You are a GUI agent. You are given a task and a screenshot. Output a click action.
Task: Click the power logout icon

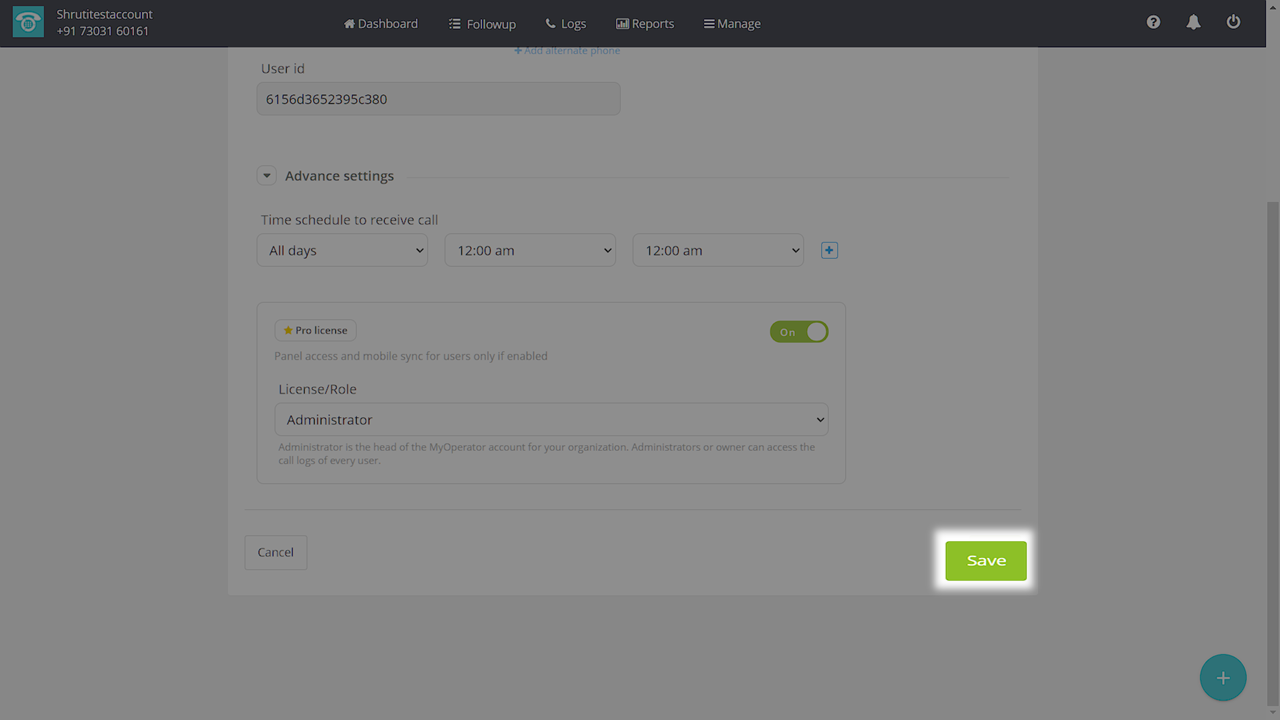pos(1233,22)
